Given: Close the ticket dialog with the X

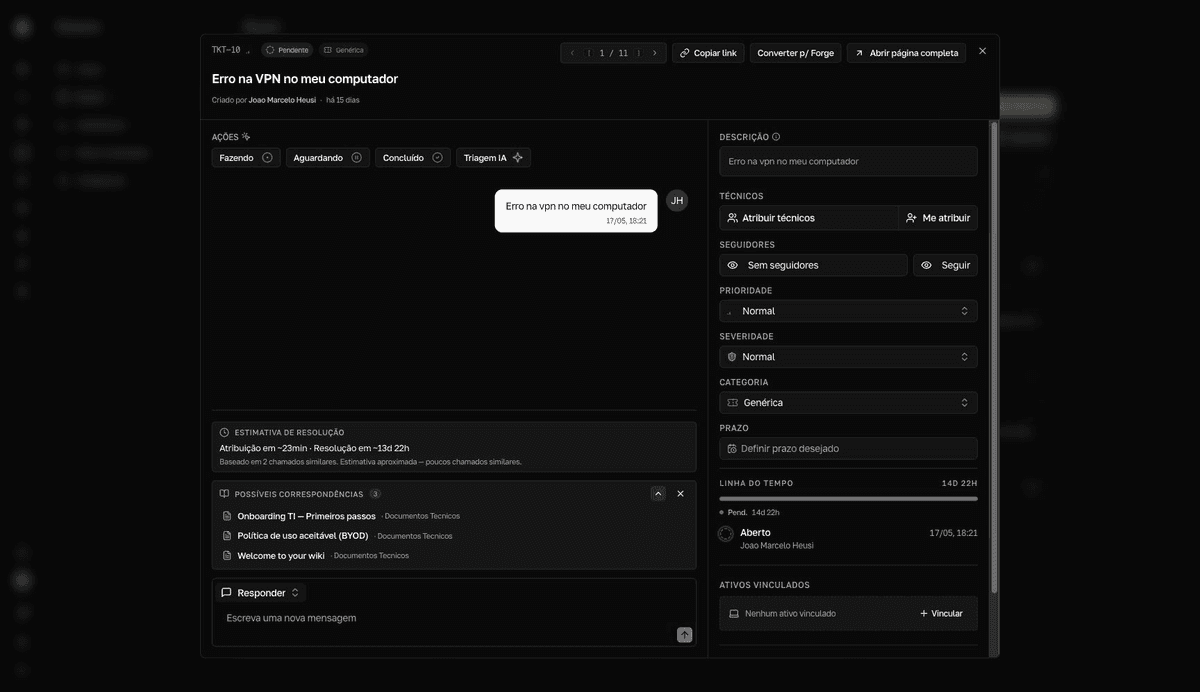Looking at the screenshot, I should (982, 51).
